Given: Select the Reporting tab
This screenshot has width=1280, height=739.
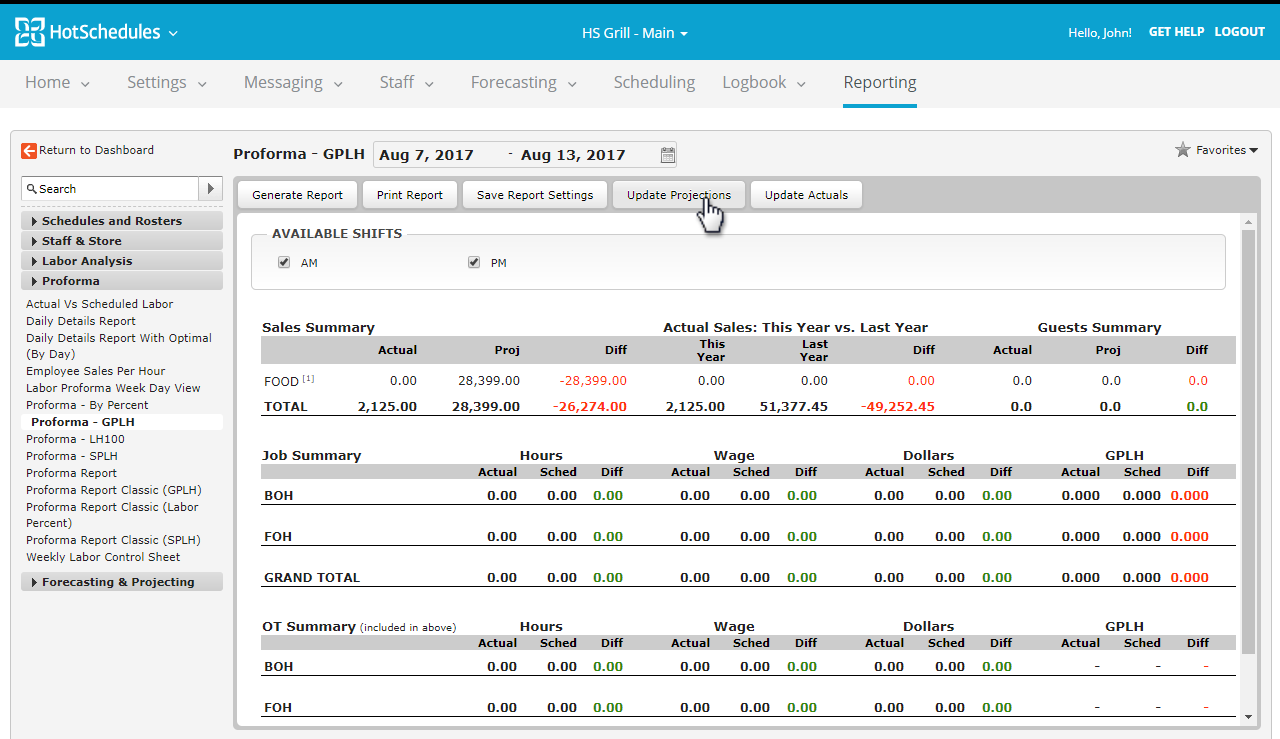Looking at the screenshot, I should click(880, 83).
